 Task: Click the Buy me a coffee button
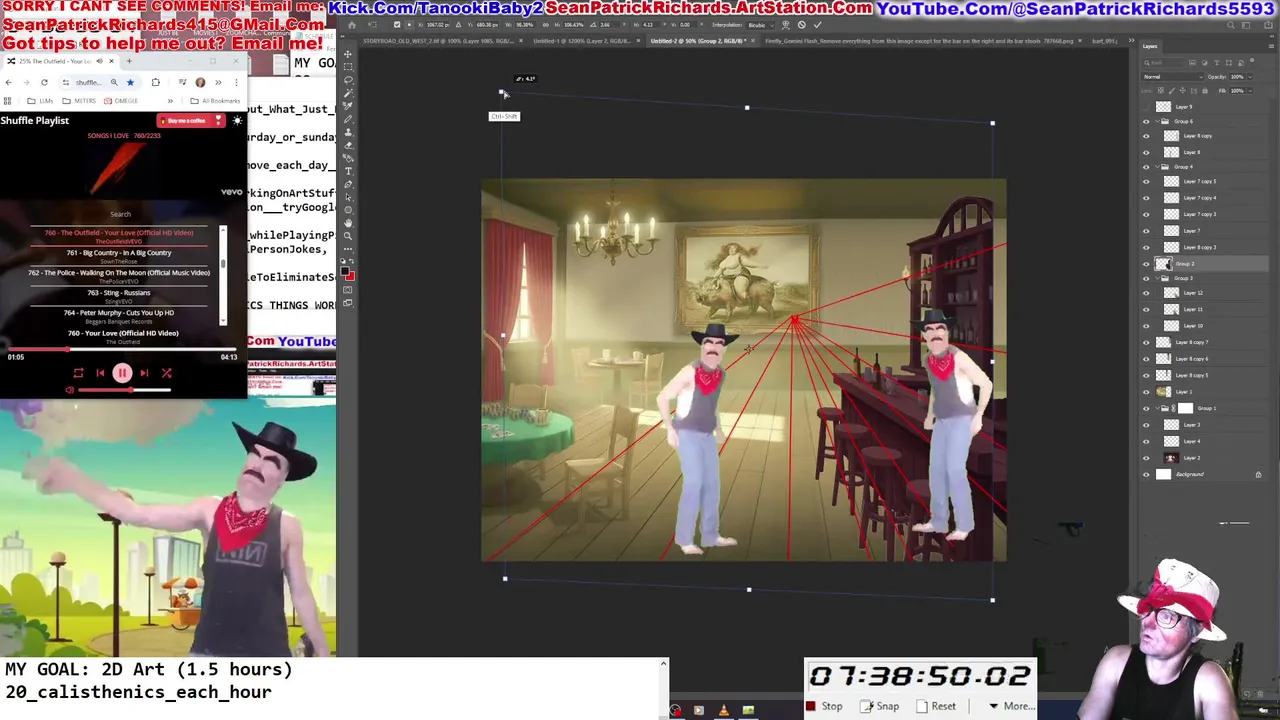pyautogui.click(x=190, y=121)
